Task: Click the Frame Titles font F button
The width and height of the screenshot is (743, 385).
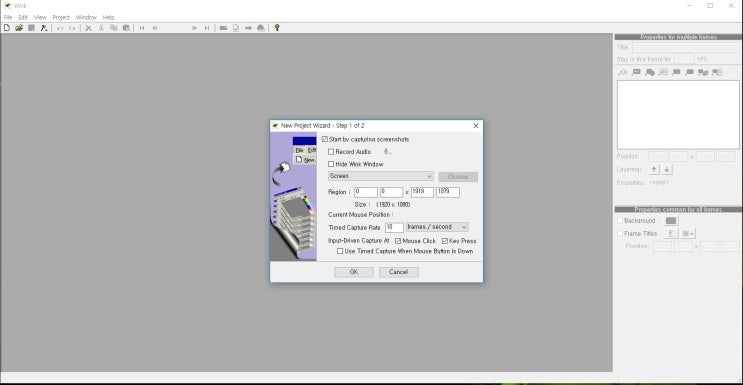Action: (x=671, y=234)
